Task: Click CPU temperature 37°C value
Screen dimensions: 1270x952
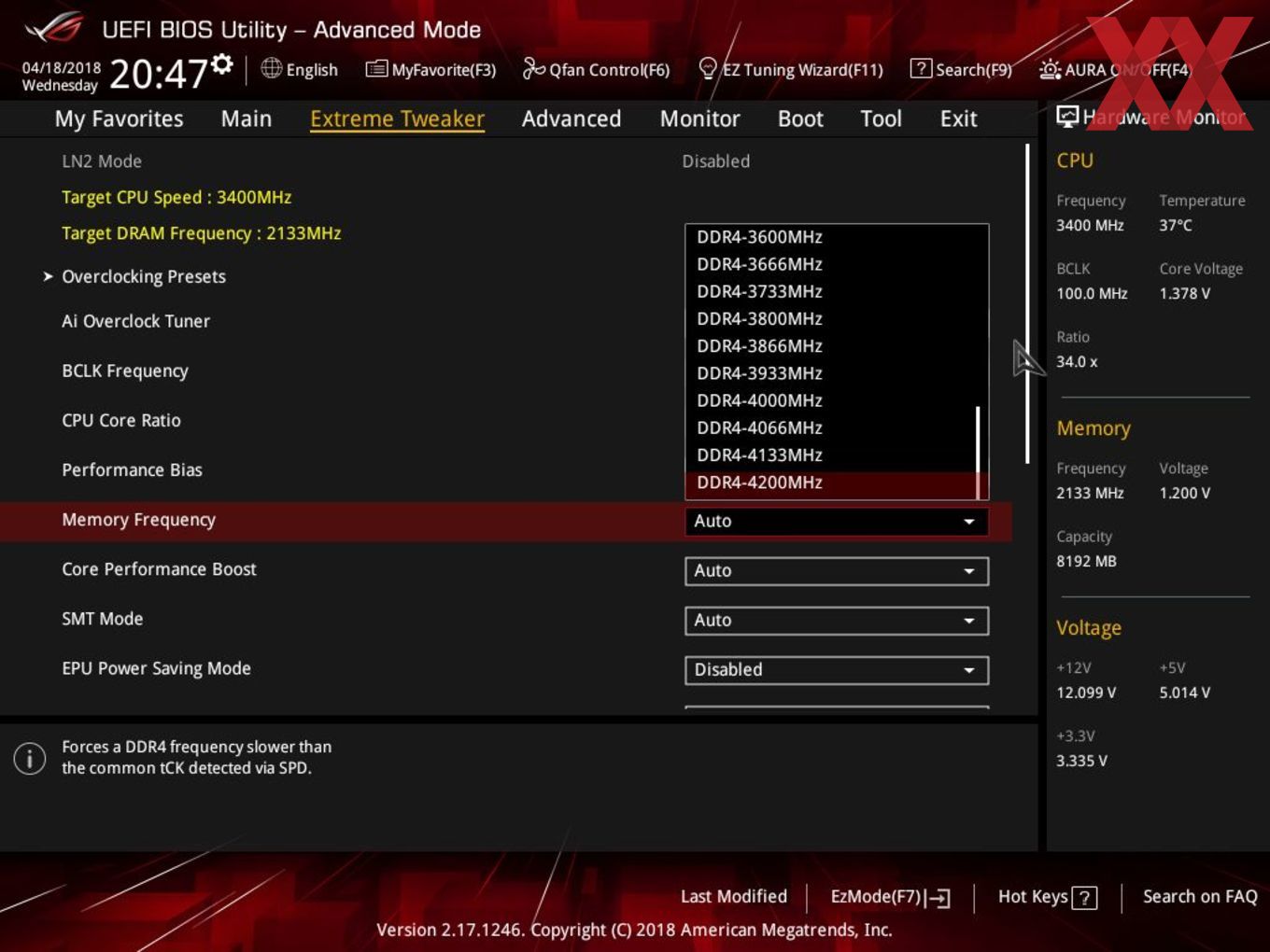Action: coord(1175,225)
